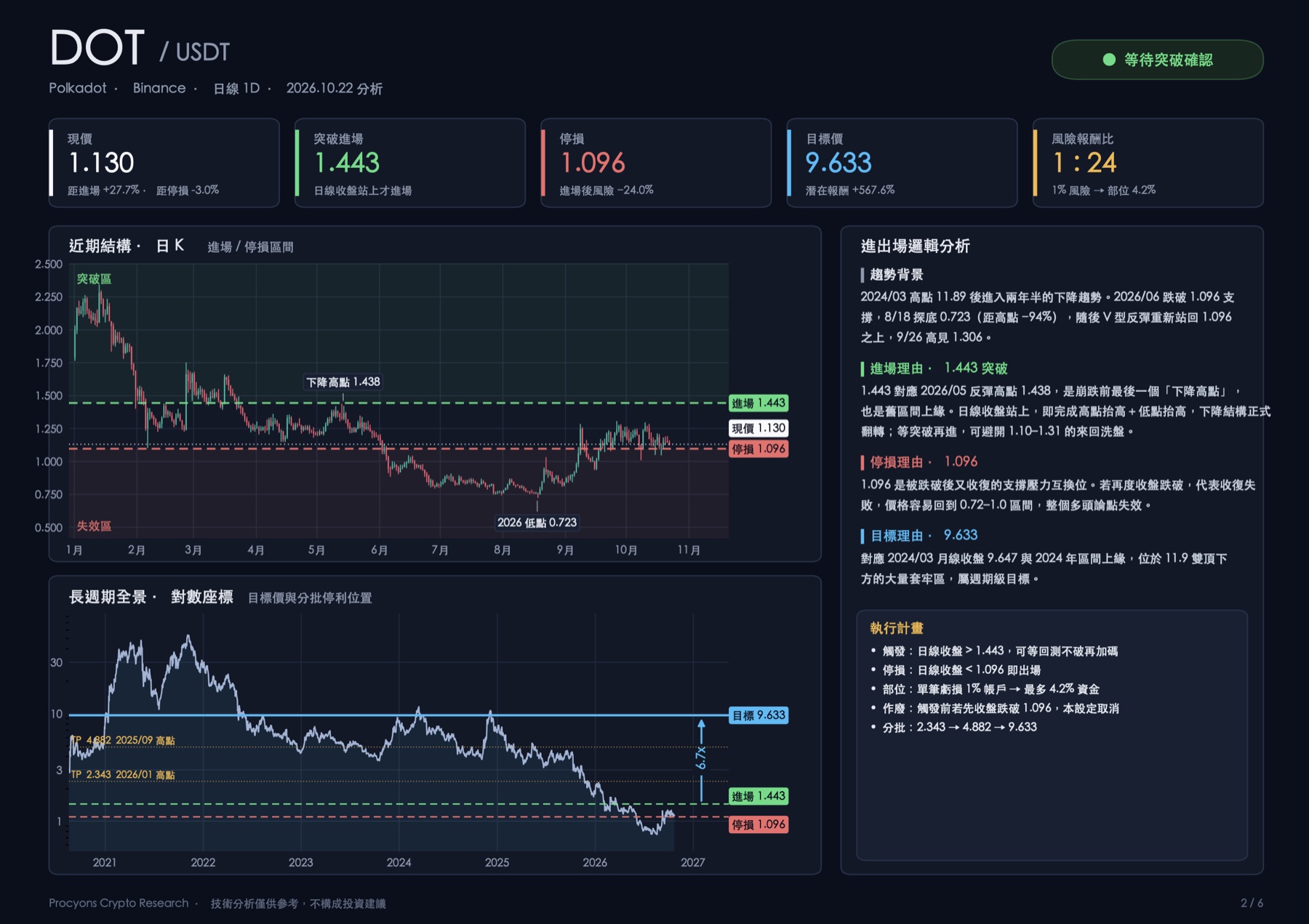Select the blue 目標 9.633 tag on long-term chart
1309x924 pixels.
point(758,715)
